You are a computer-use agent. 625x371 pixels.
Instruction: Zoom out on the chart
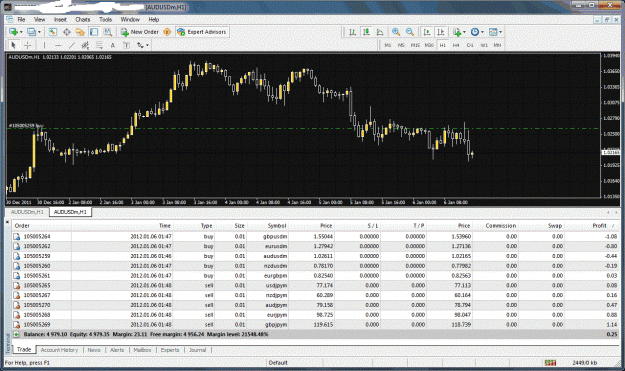pyautogui.click(x=409, y=32)
